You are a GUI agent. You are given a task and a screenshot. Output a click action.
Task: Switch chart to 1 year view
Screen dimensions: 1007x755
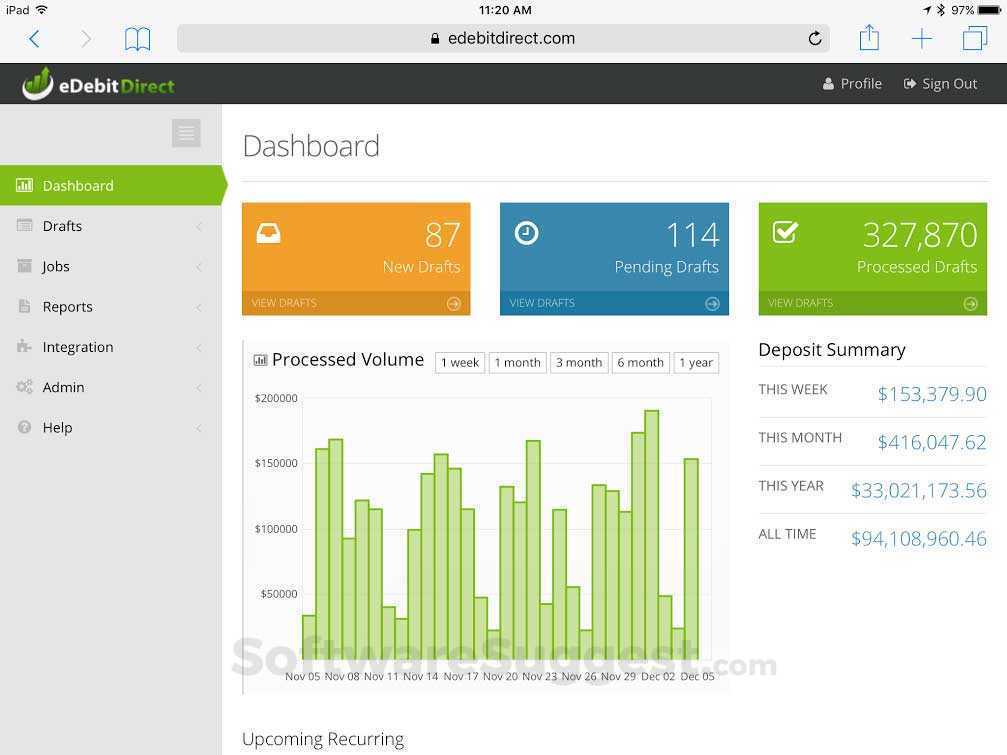695,362
